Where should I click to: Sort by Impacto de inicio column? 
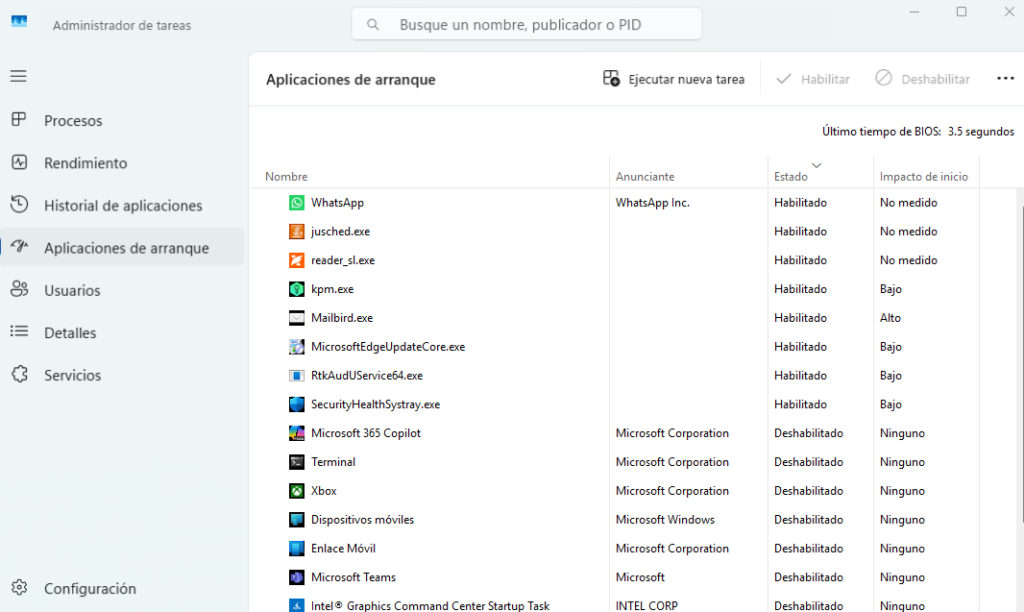pyautogui.click(x=923, y=177)
